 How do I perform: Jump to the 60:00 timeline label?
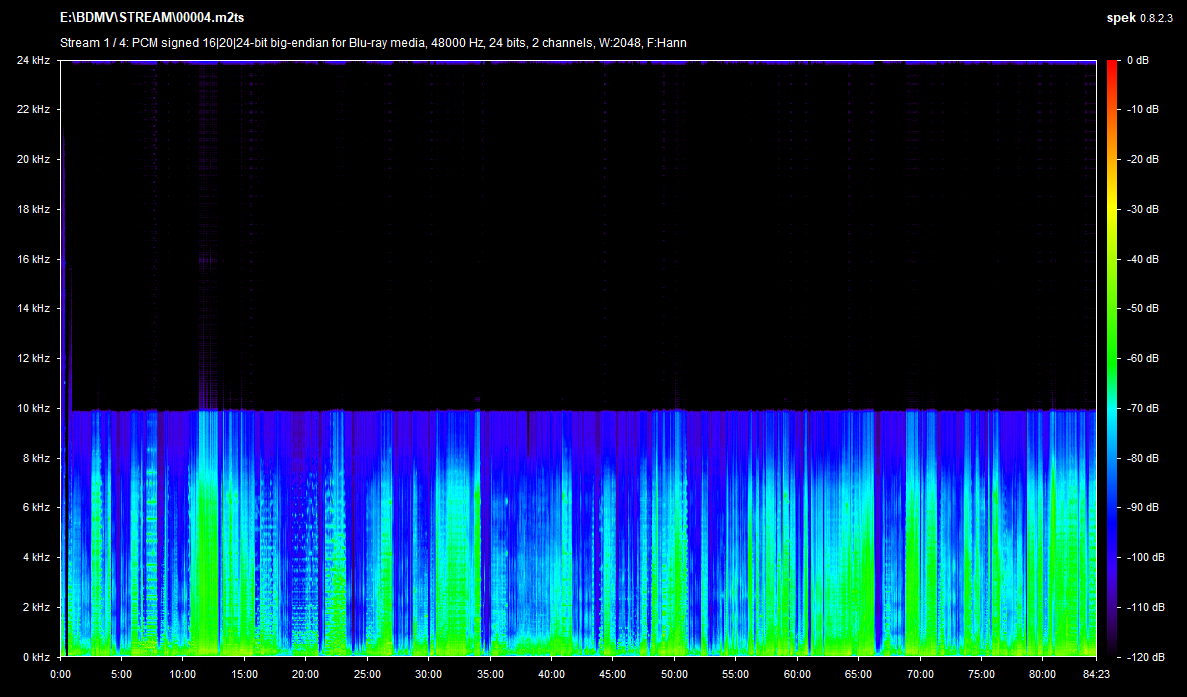coord(797,674)
